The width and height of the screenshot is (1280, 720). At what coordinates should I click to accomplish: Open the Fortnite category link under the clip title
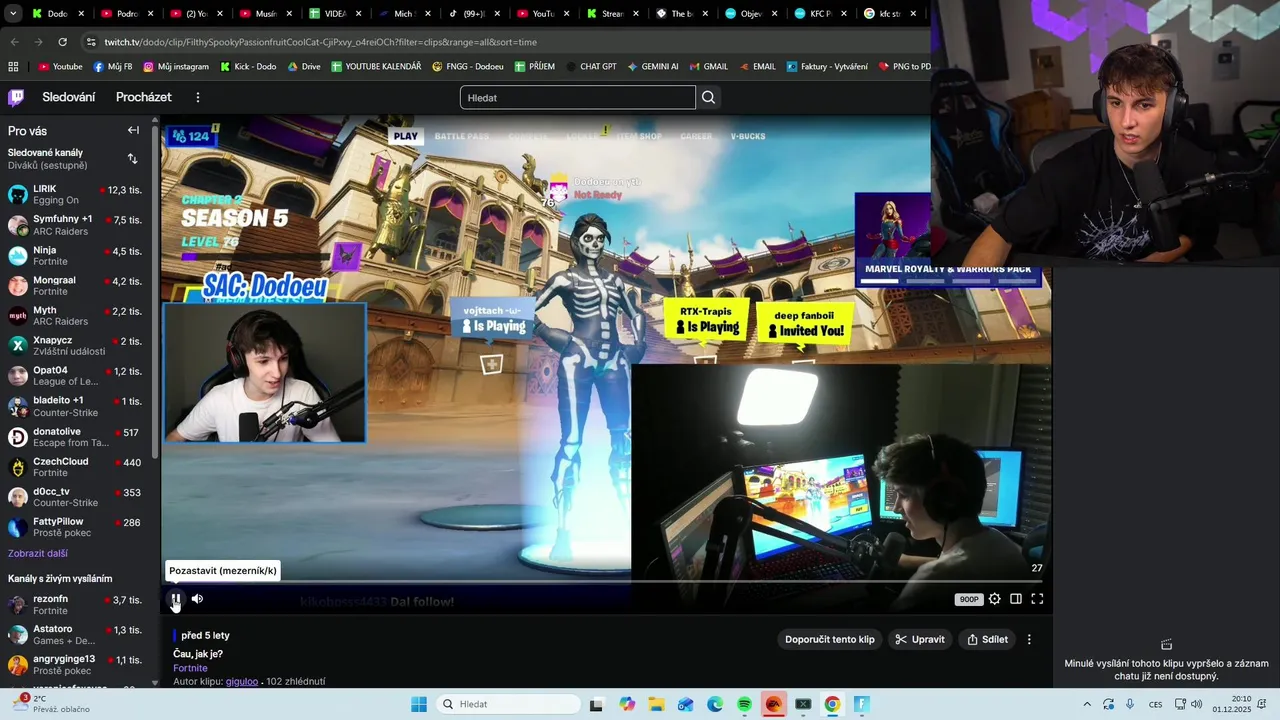tap(190, 668)
